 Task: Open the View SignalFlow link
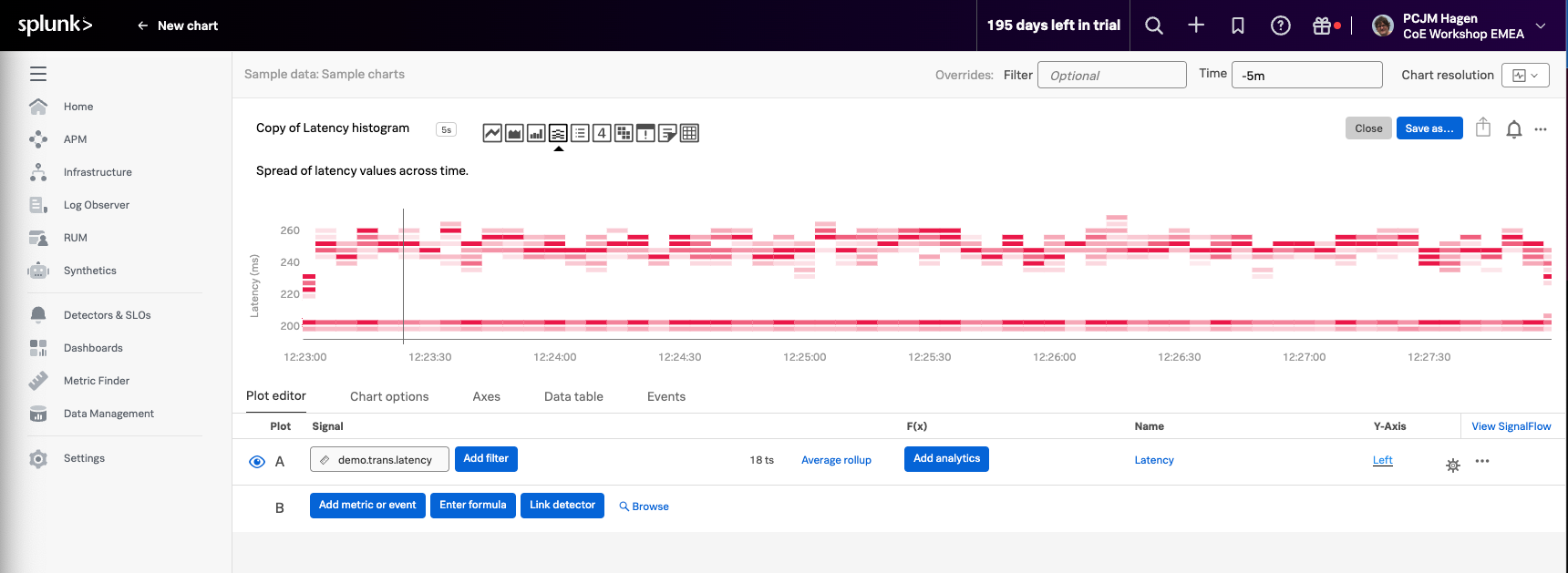click(1511, 426)
